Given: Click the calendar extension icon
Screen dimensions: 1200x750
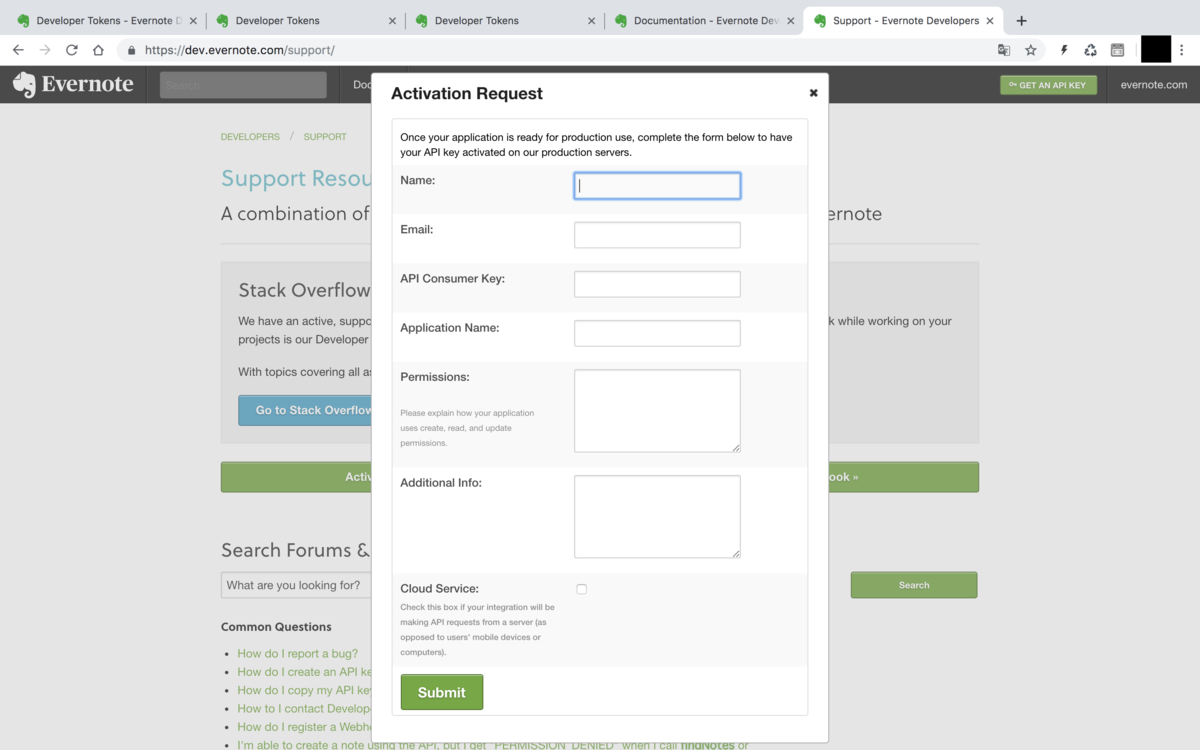Looking at the screenshot, I should [1117, 50].
